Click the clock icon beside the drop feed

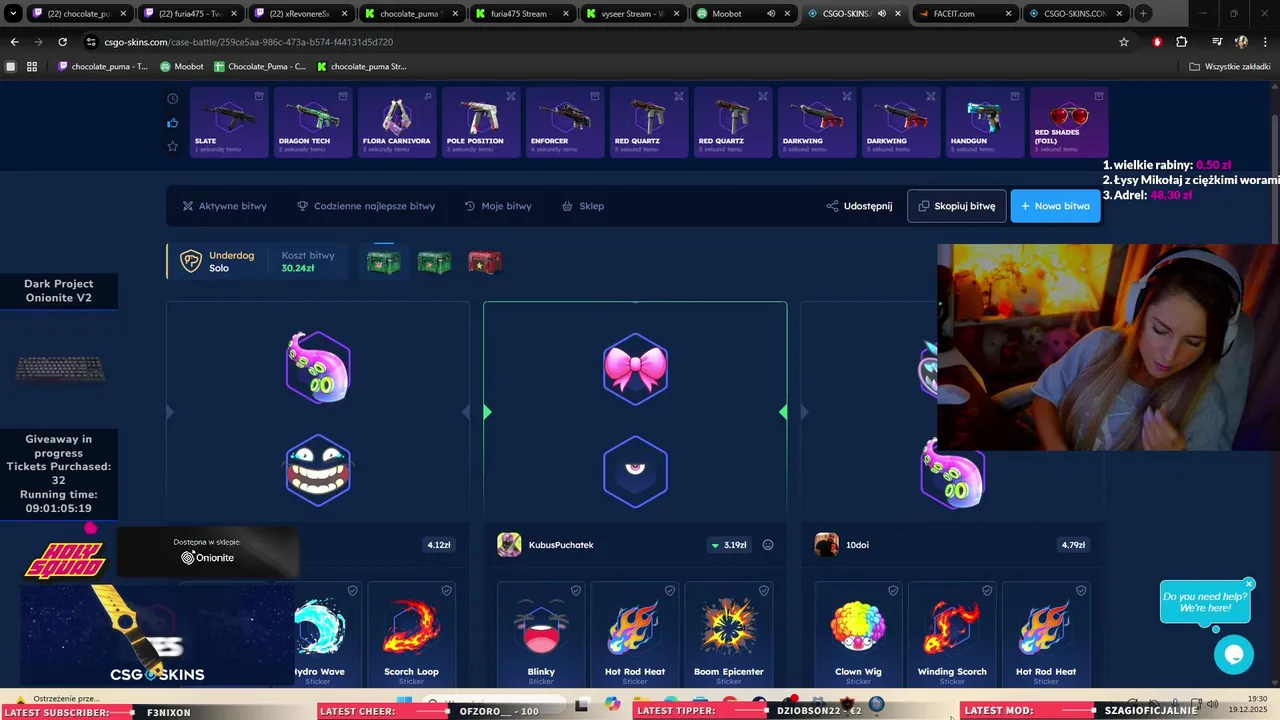[173, 98]
